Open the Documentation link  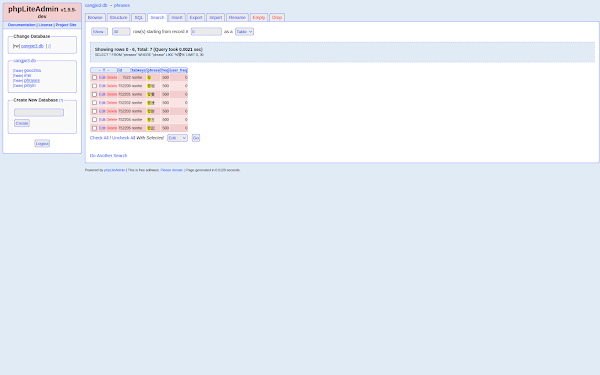(21, 25)
